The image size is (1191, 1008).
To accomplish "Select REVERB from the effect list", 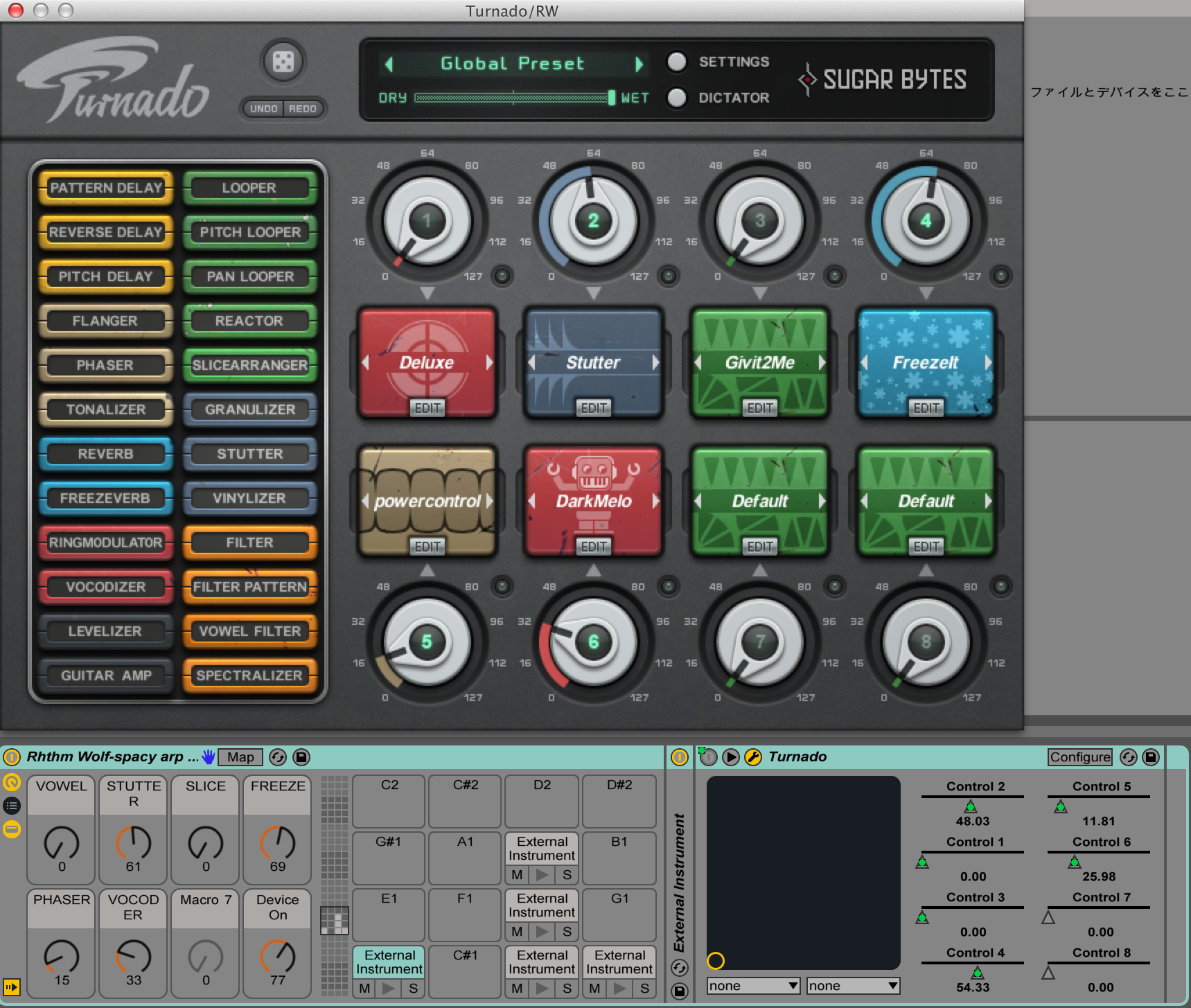I will tap(105, 454).
